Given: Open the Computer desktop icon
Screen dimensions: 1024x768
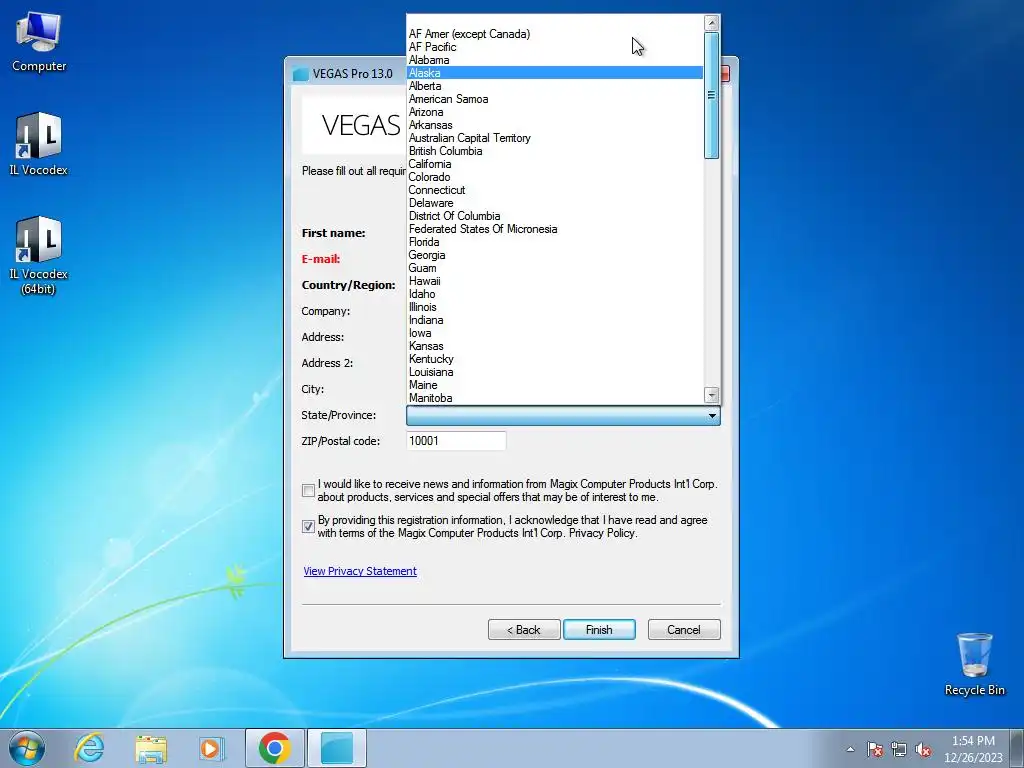Looking at the screenshot, I should pyautogui.click(x=39, y=42).
